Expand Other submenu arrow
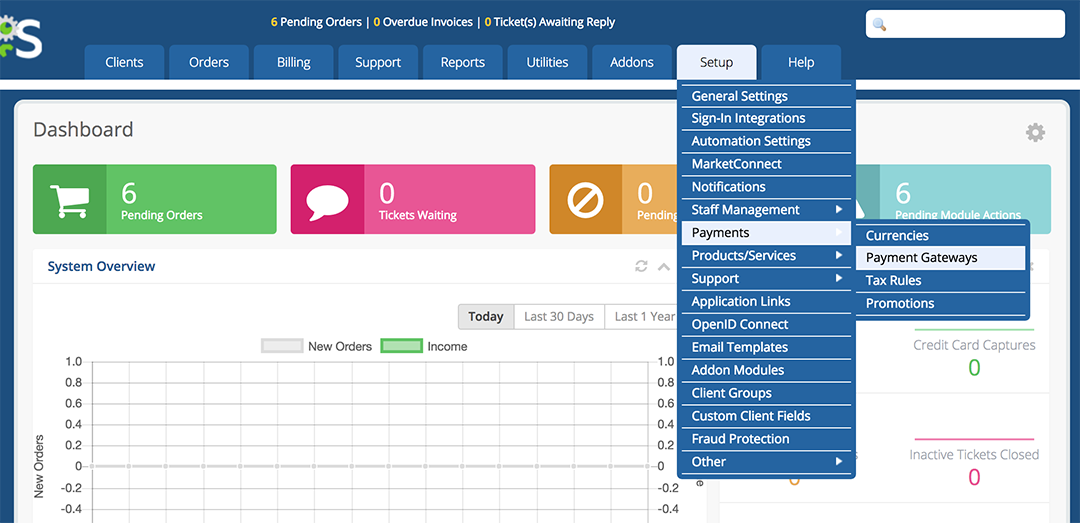This screenshot has height=523, width=1080. [839, 462]
